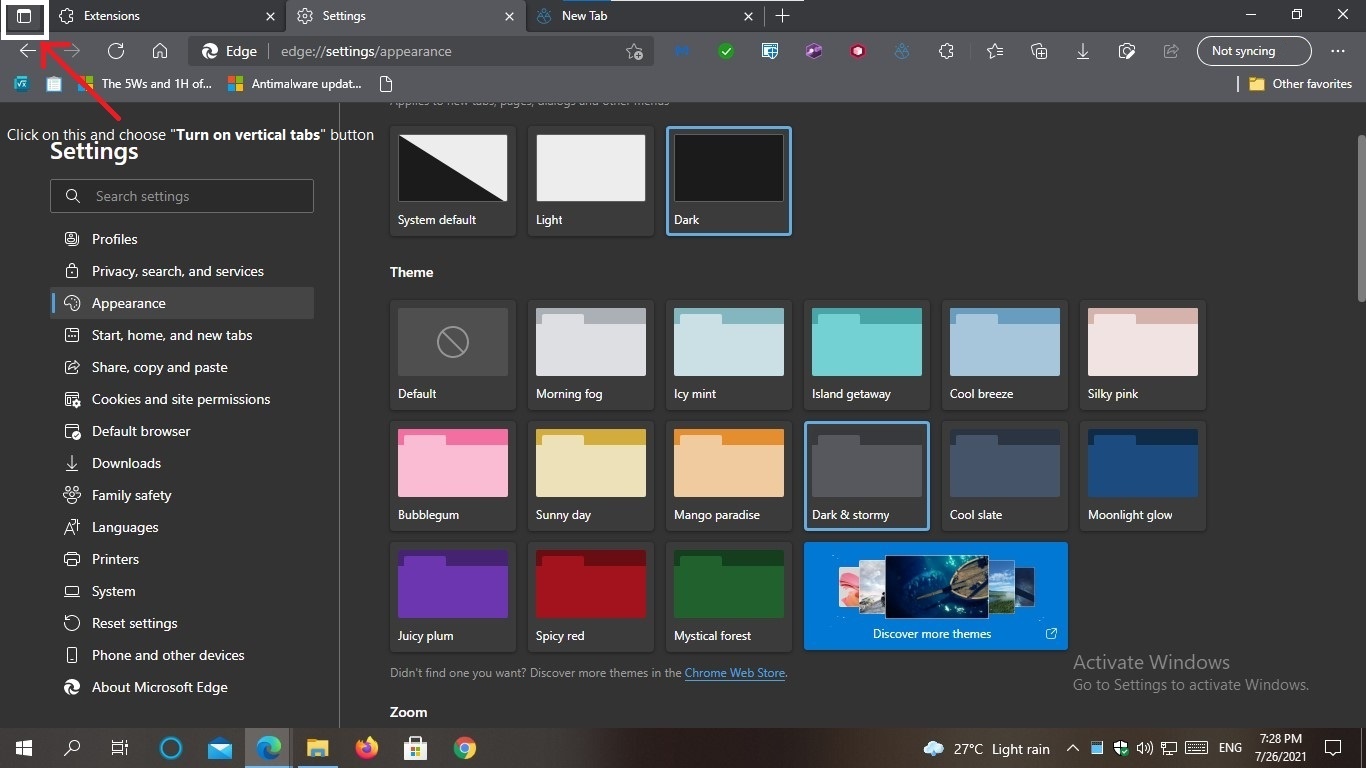
Task: Click the vertical tabs icon at top left
Action: pos(24,16)
